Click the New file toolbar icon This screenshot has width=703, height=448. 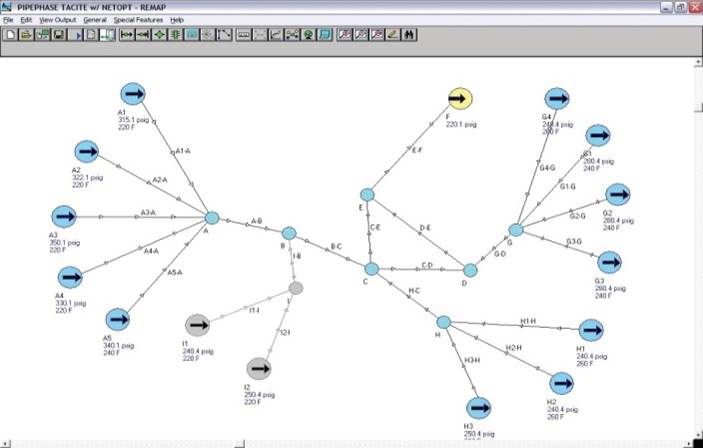[11, 35]
